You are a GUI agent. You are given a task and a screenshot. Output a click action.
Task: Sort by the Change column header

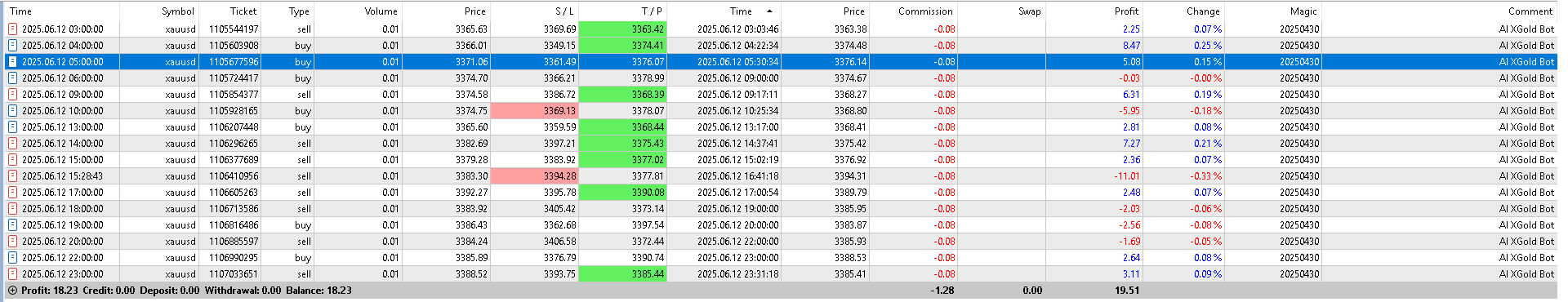point(1183,11)
